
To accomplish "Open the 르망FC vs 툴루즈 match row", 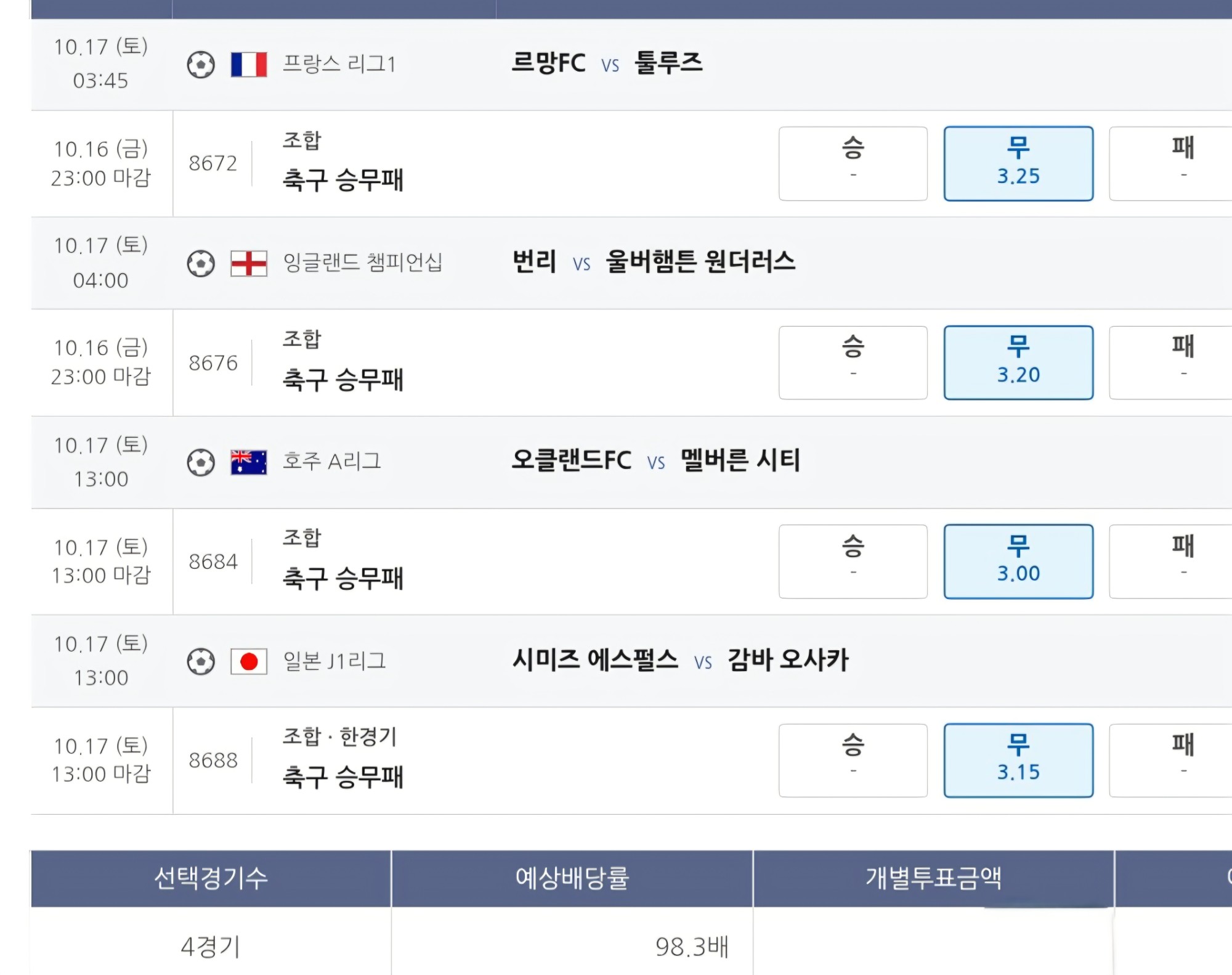I will coord(631,65).
